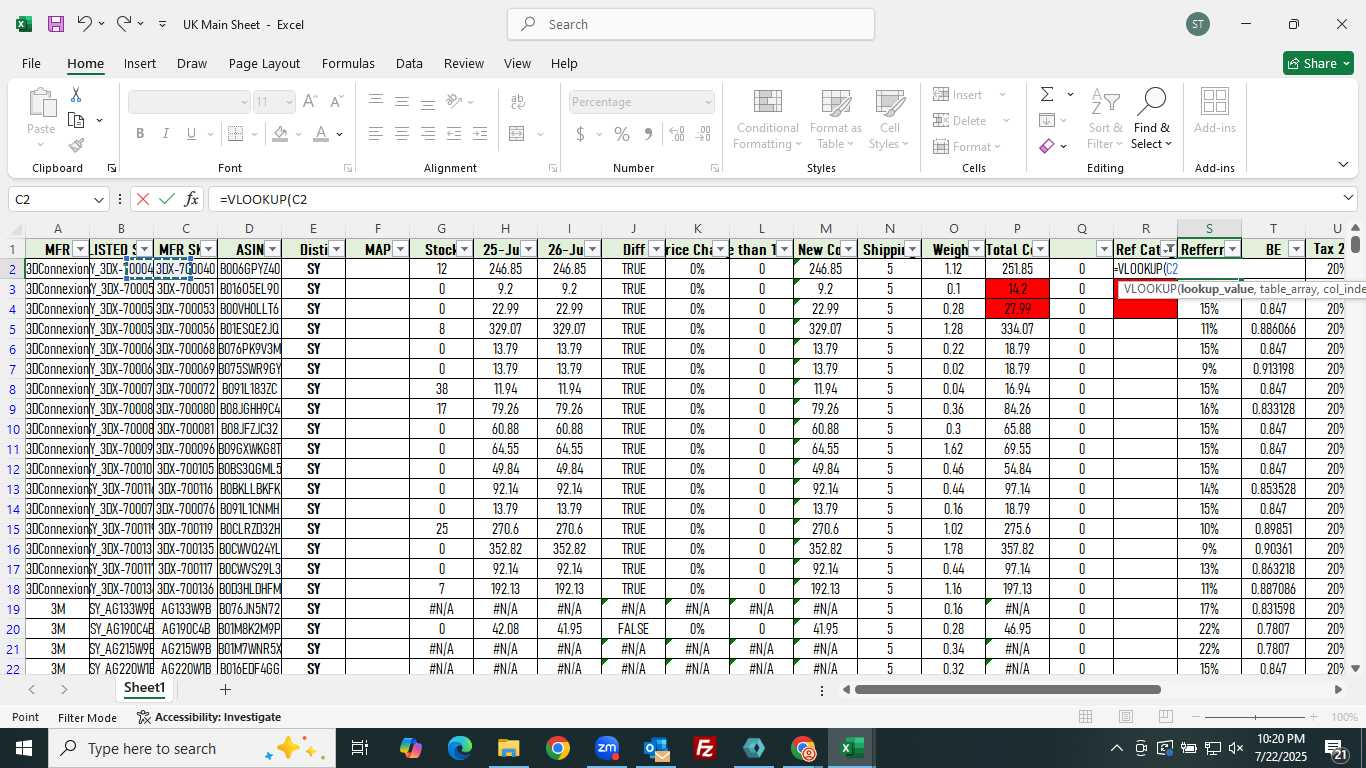Viewport: 1366px width, 768px height.
Task: Toggle Wrap Text
Action: click(518, 102)
